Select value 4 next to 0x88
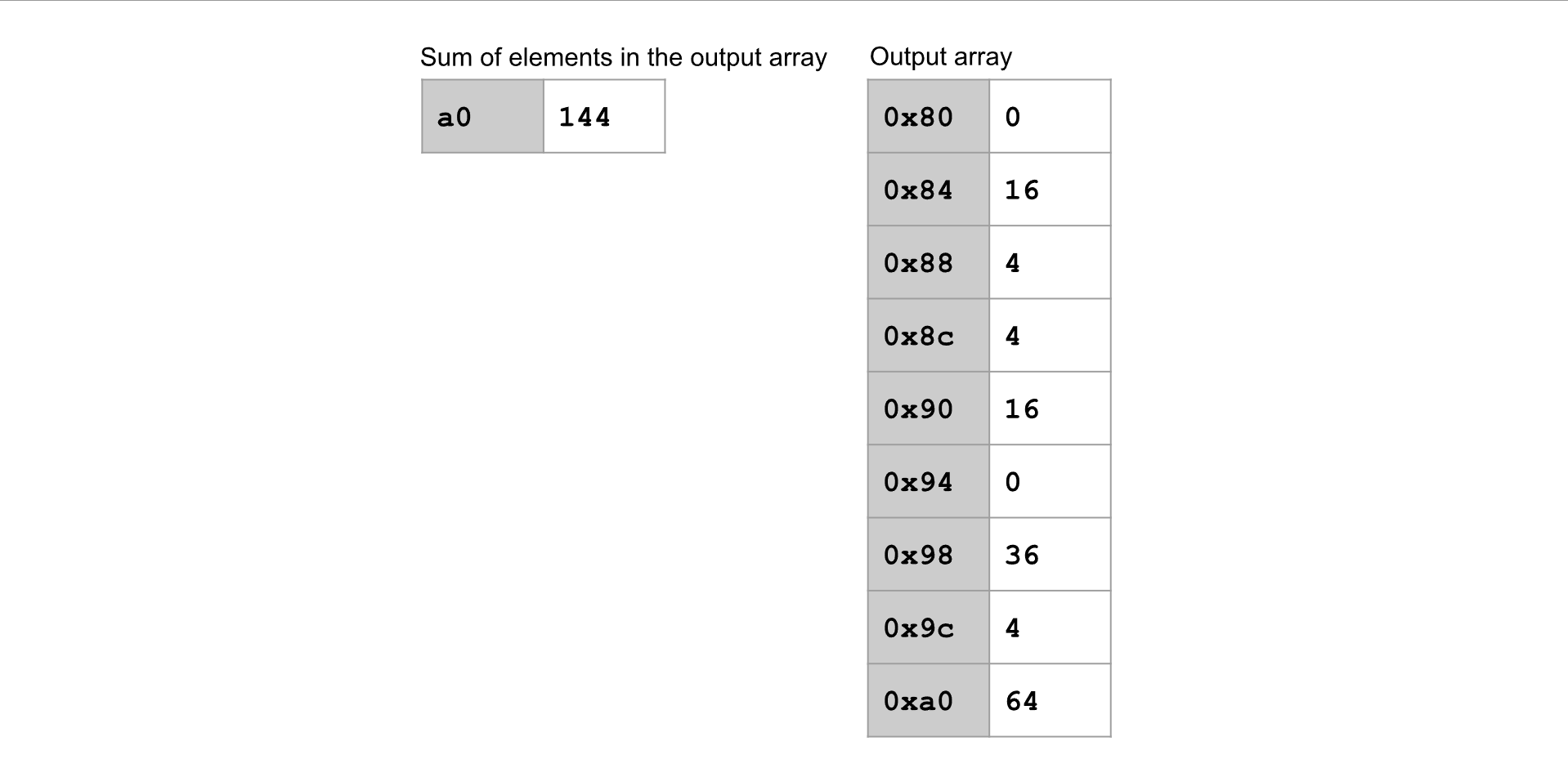Viewport: 1568px width, 768px height. click(1050, 262)
